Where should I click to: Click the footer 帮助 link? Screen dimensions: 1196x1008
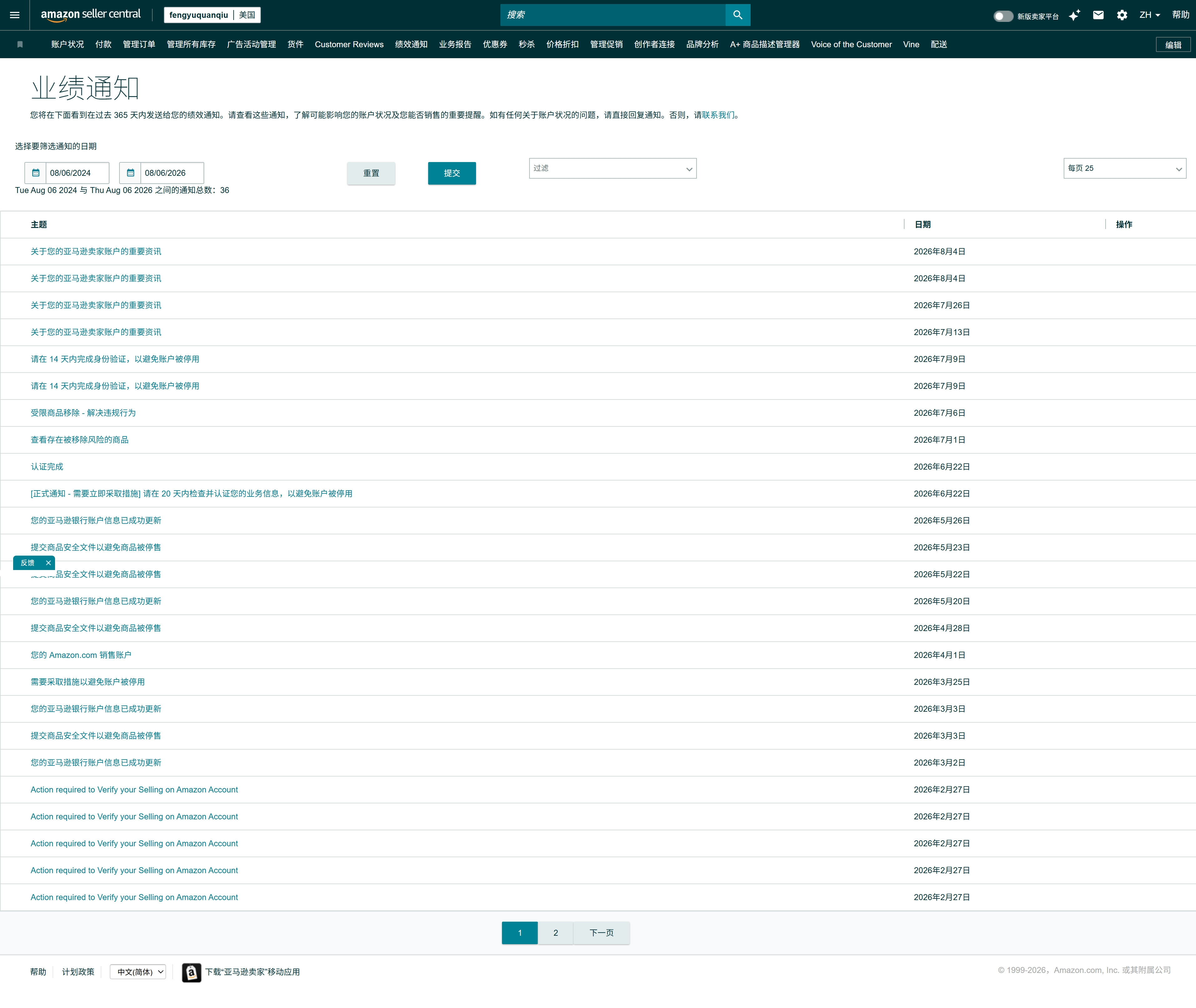coord(38,972)
